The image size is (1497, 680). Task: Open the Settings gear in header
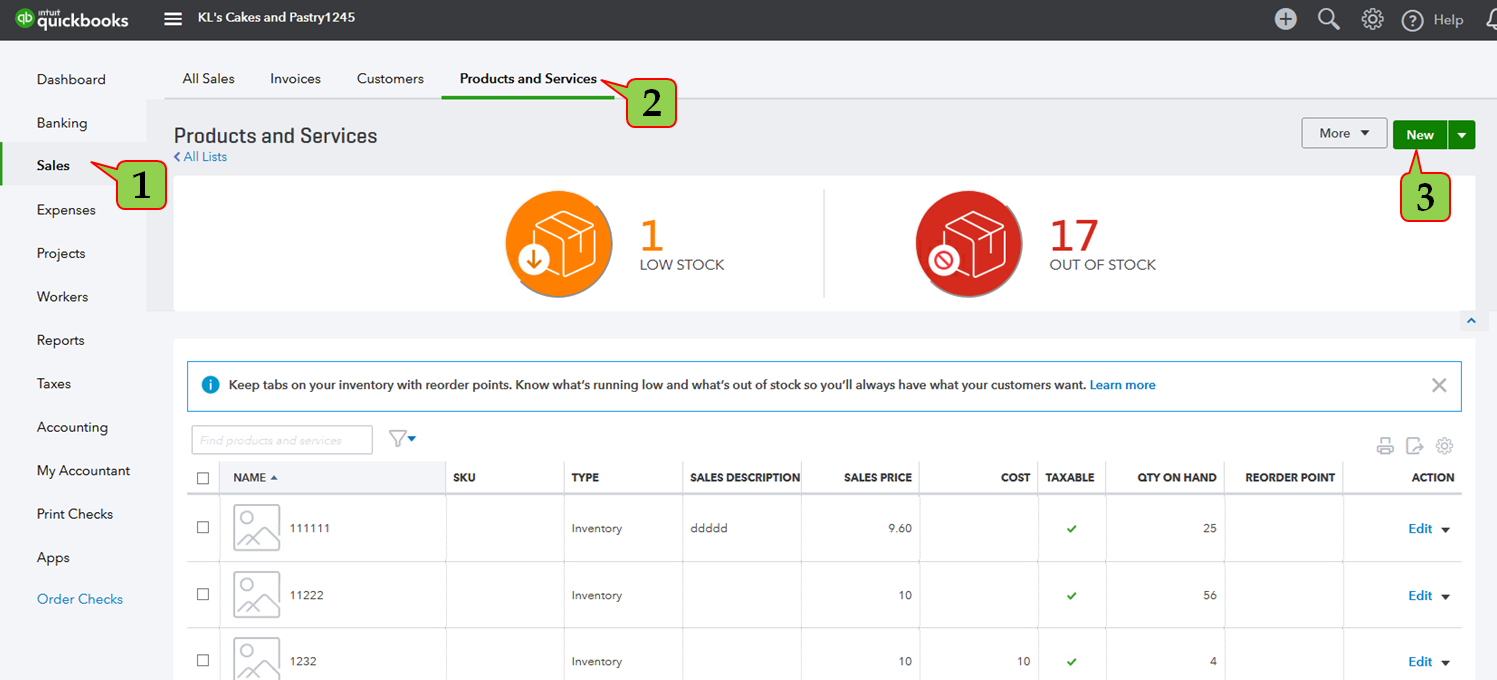click(1372, 19)
